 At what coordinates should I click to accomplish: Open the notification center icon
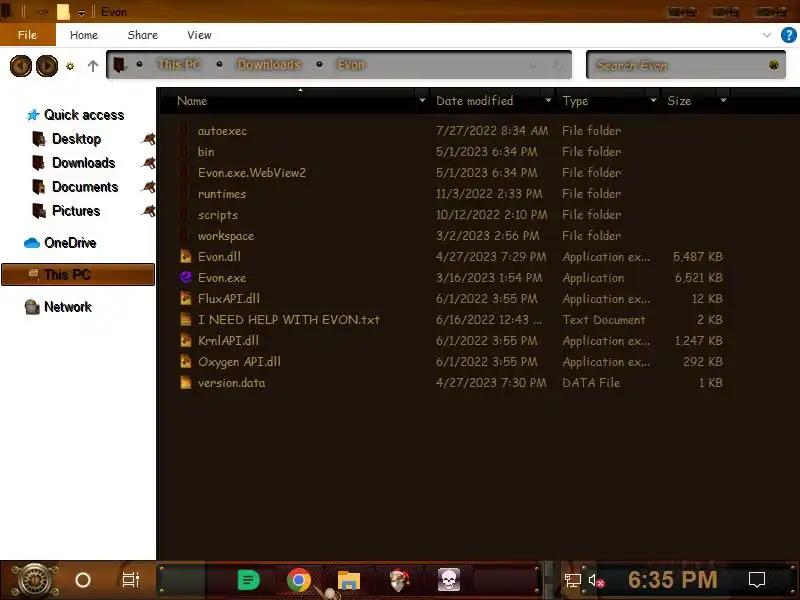click(x=757, y=580)
